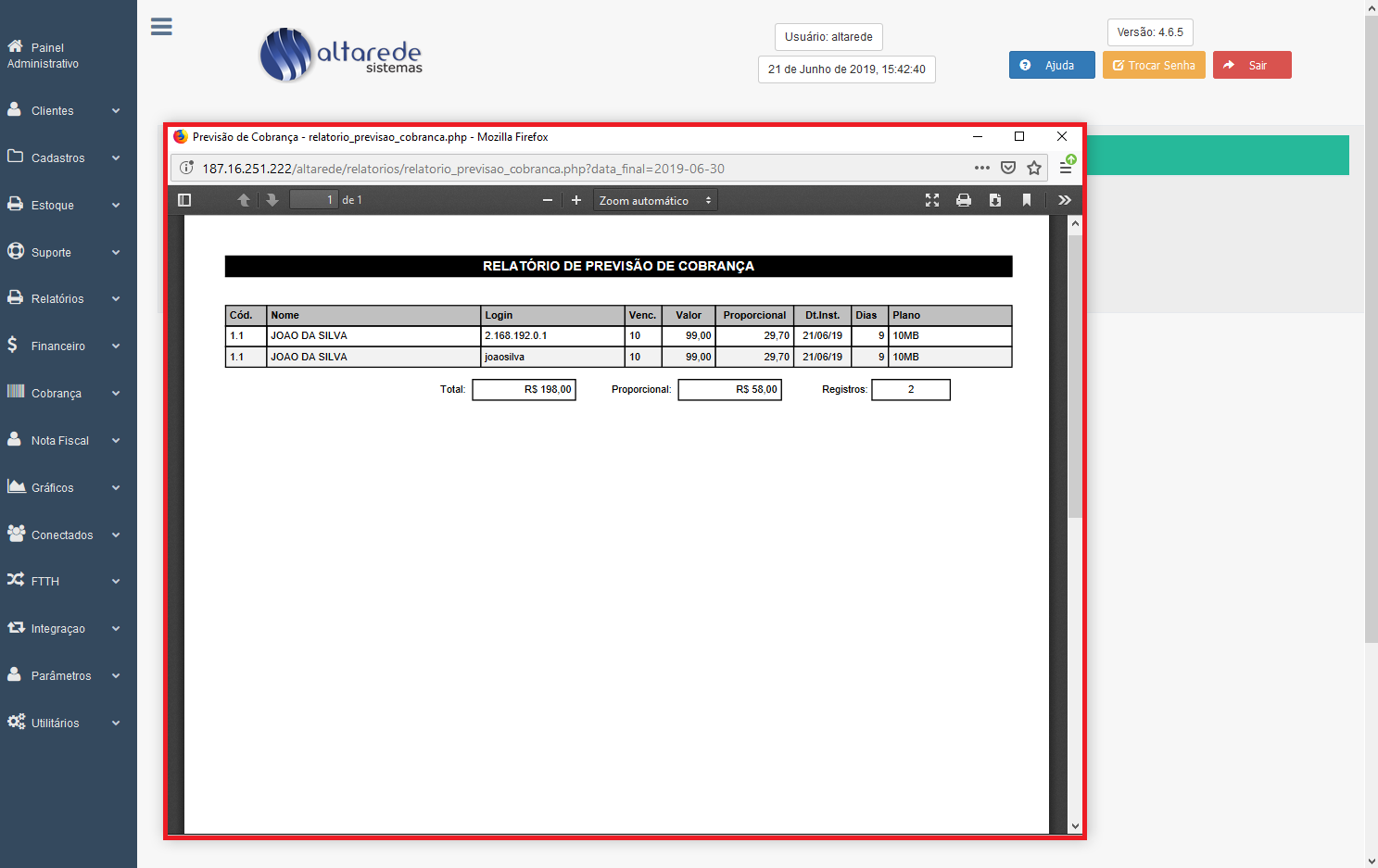Open Firefox page actions three dots

coord(982,168)
